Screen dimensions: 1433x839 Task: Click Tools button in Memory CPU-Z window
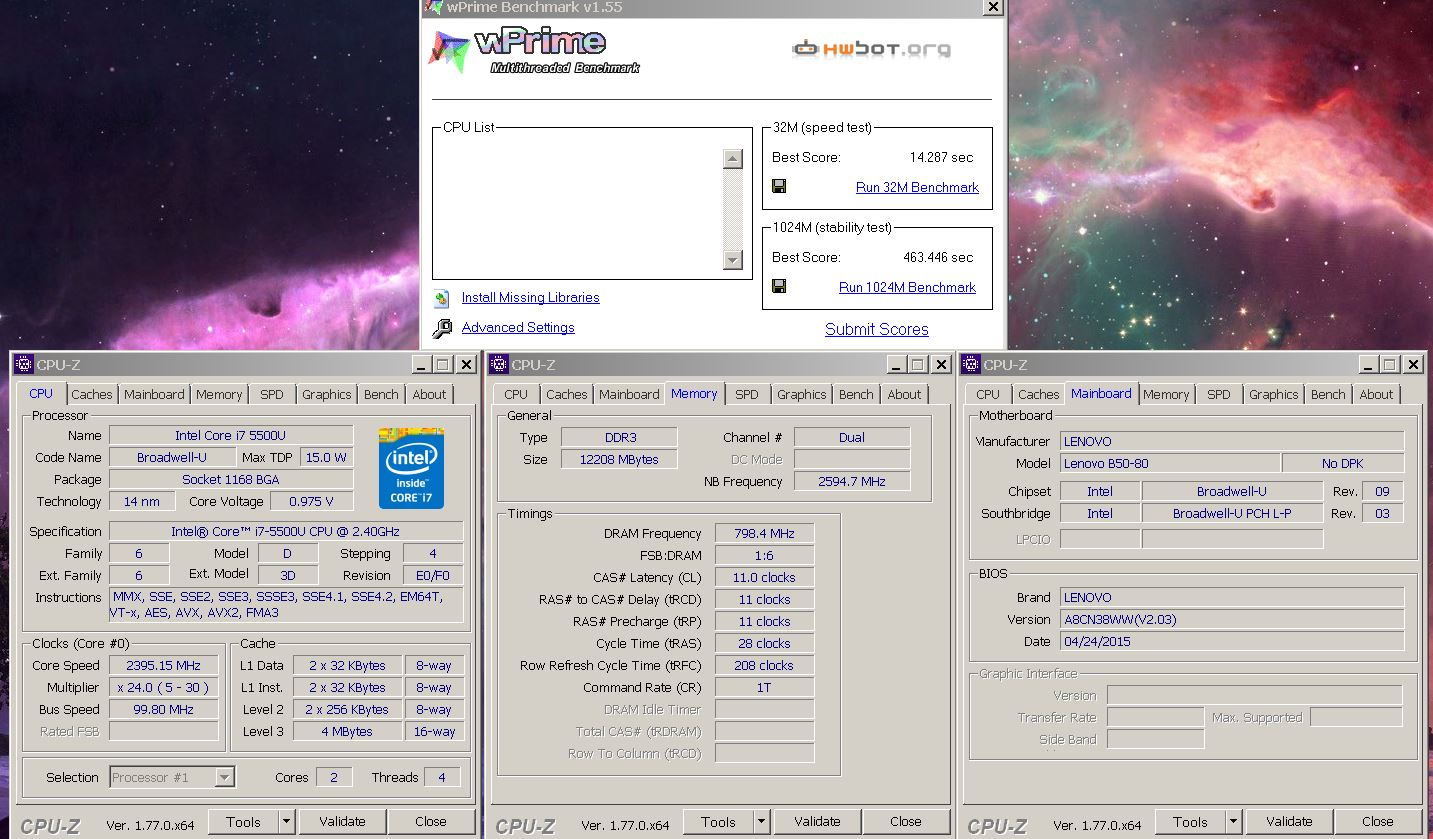(718, 822)
